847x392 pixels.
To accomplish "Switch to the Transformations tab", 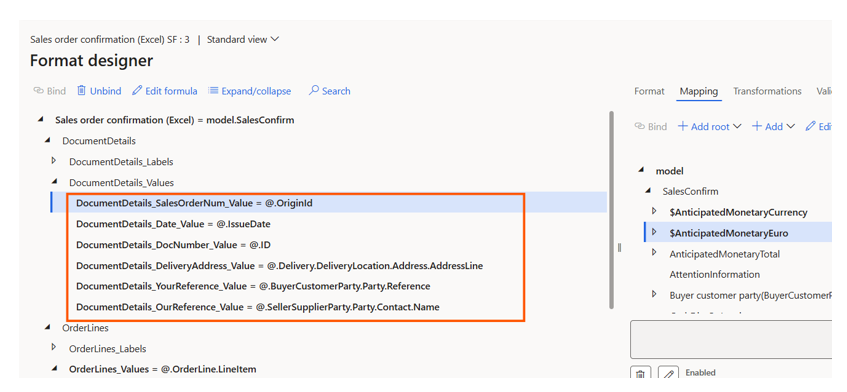I will coord(767,91).
